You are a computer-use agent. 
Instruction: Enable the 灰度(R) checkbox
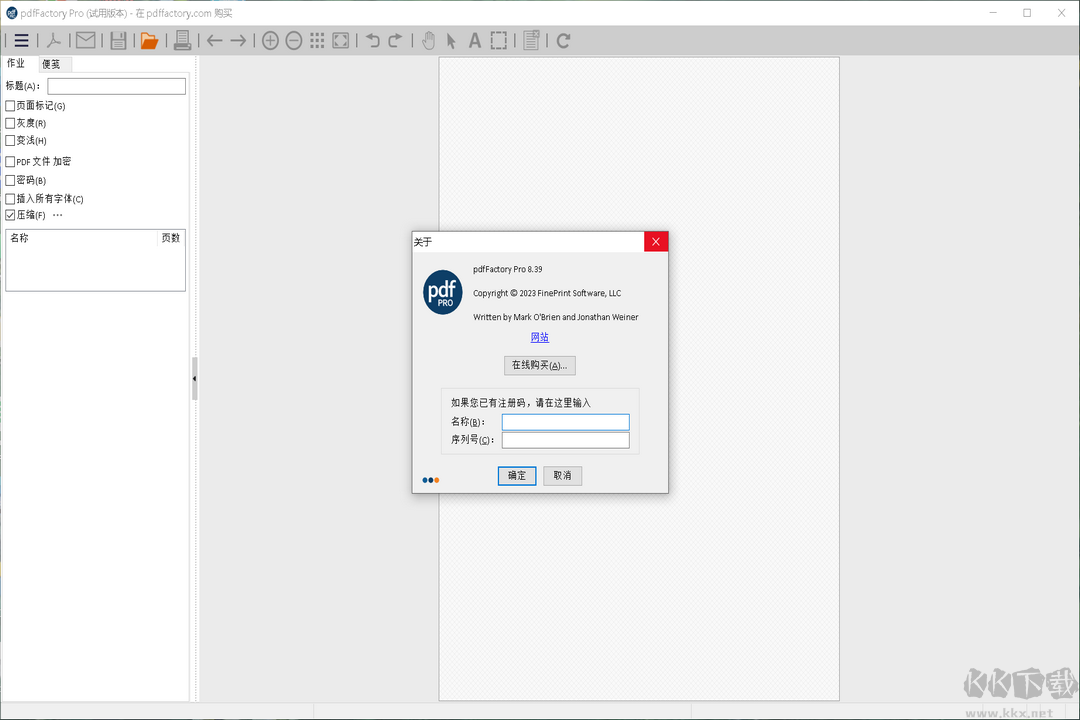pos(11,123)
